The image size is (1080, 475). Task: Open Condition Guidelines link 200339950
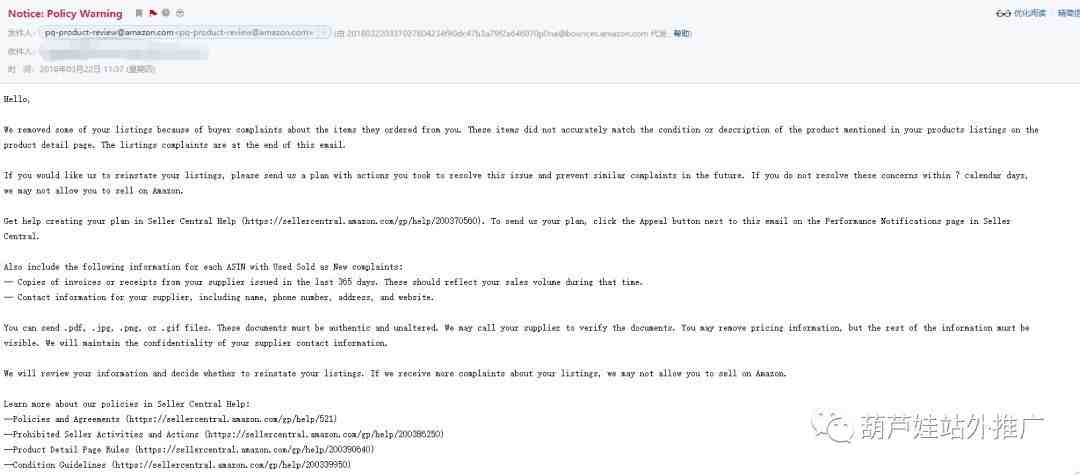coord(231,465)
